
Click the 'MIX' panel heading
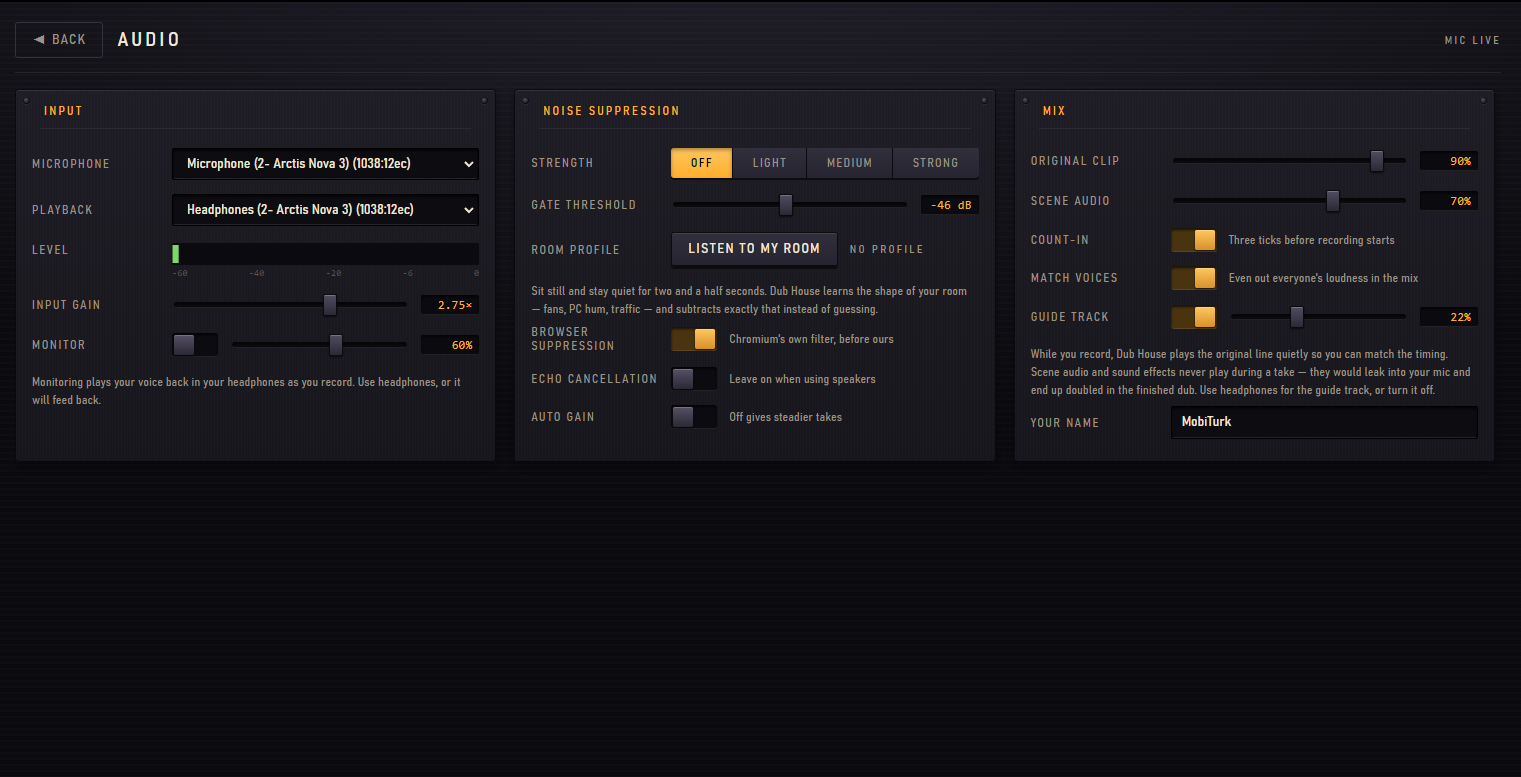tap(1054, 111)
